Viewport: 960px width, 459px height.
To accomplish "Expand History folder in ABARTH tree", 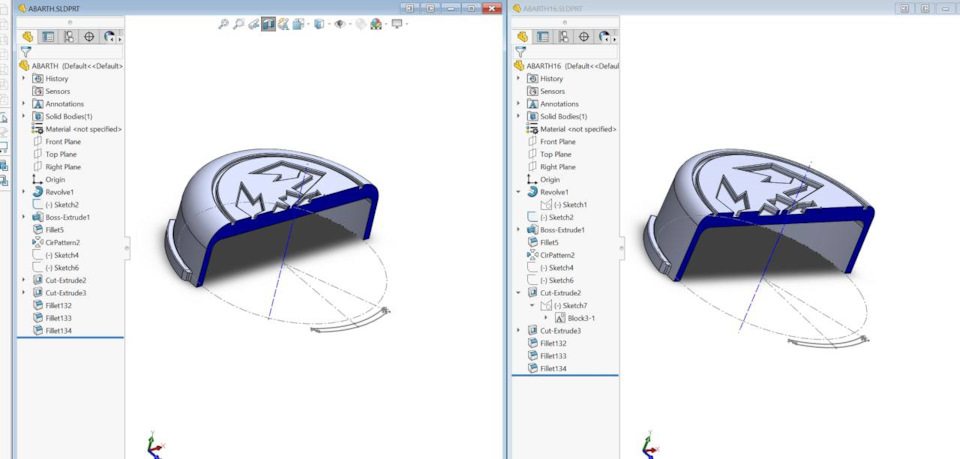I will pos(24,78).
